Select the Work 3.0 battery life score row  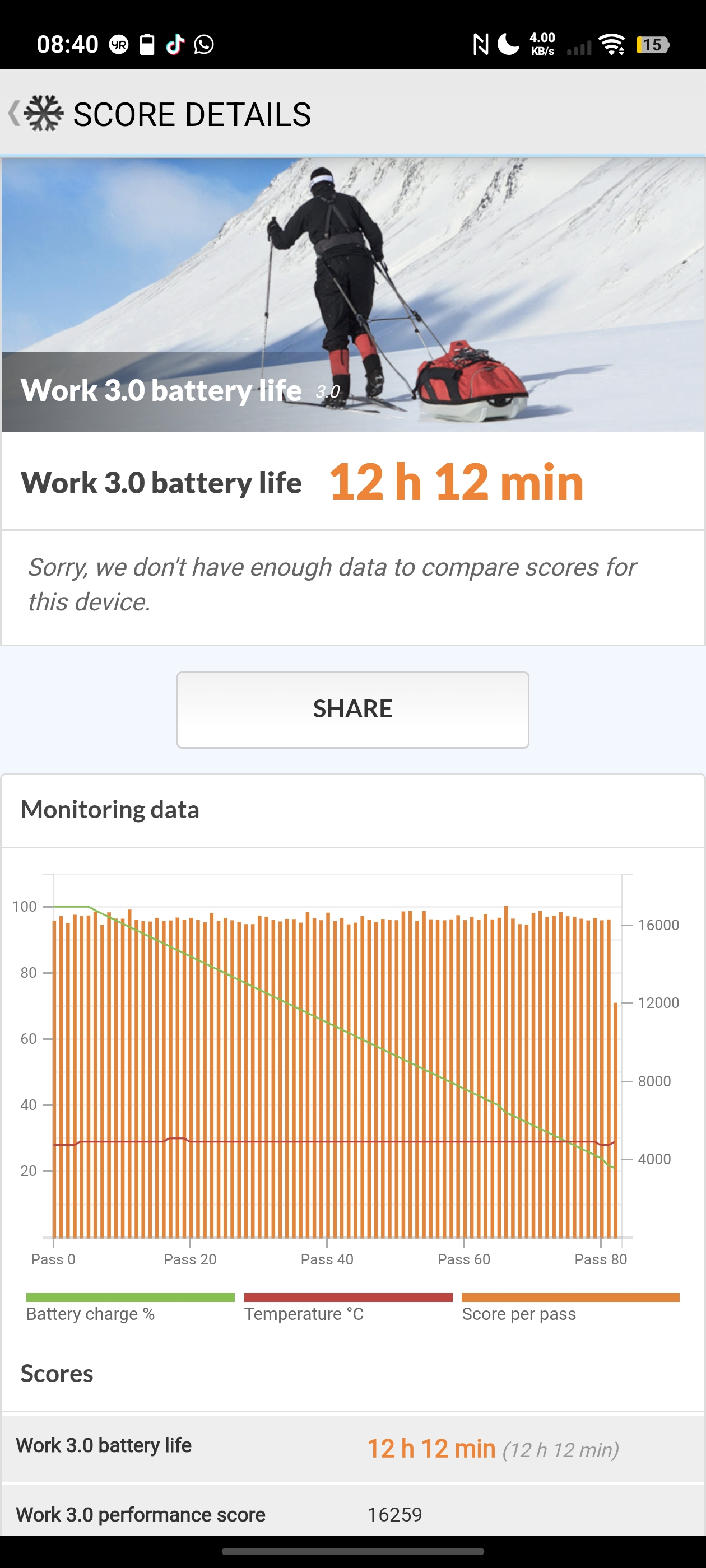point(352,1448)
